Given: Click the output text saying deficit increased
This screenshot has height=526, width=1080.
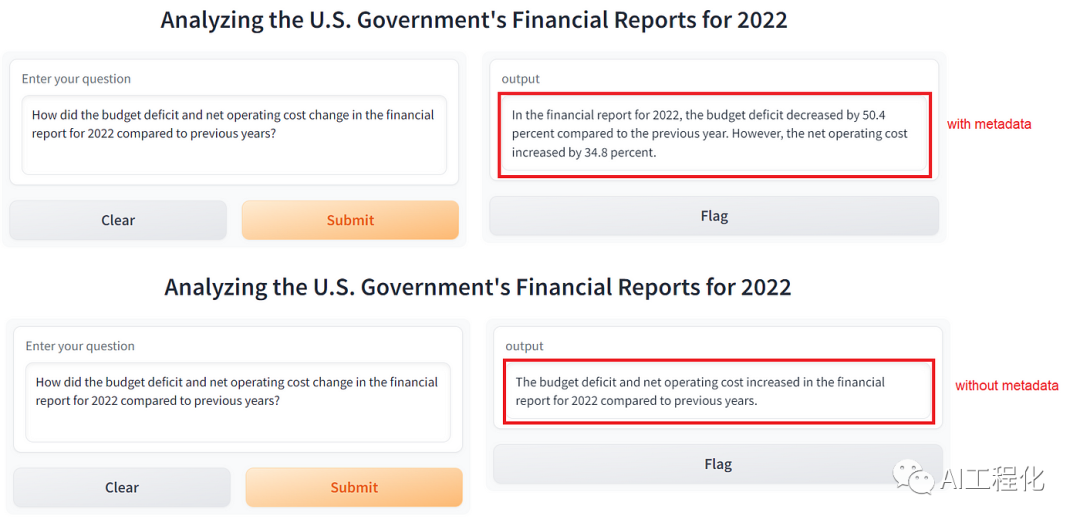Looking at the screenshot, I should click(x=700, y=391).
